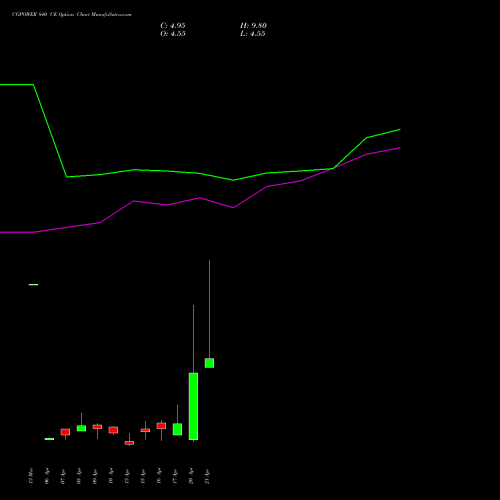Click the open value O: 4.55
500x500 pixels.
click(x=173, y=34)
